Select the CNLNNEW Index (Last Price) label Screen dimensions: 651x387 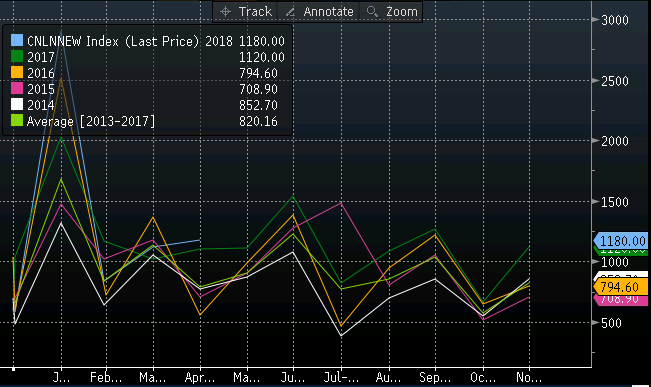pos(113,41)
